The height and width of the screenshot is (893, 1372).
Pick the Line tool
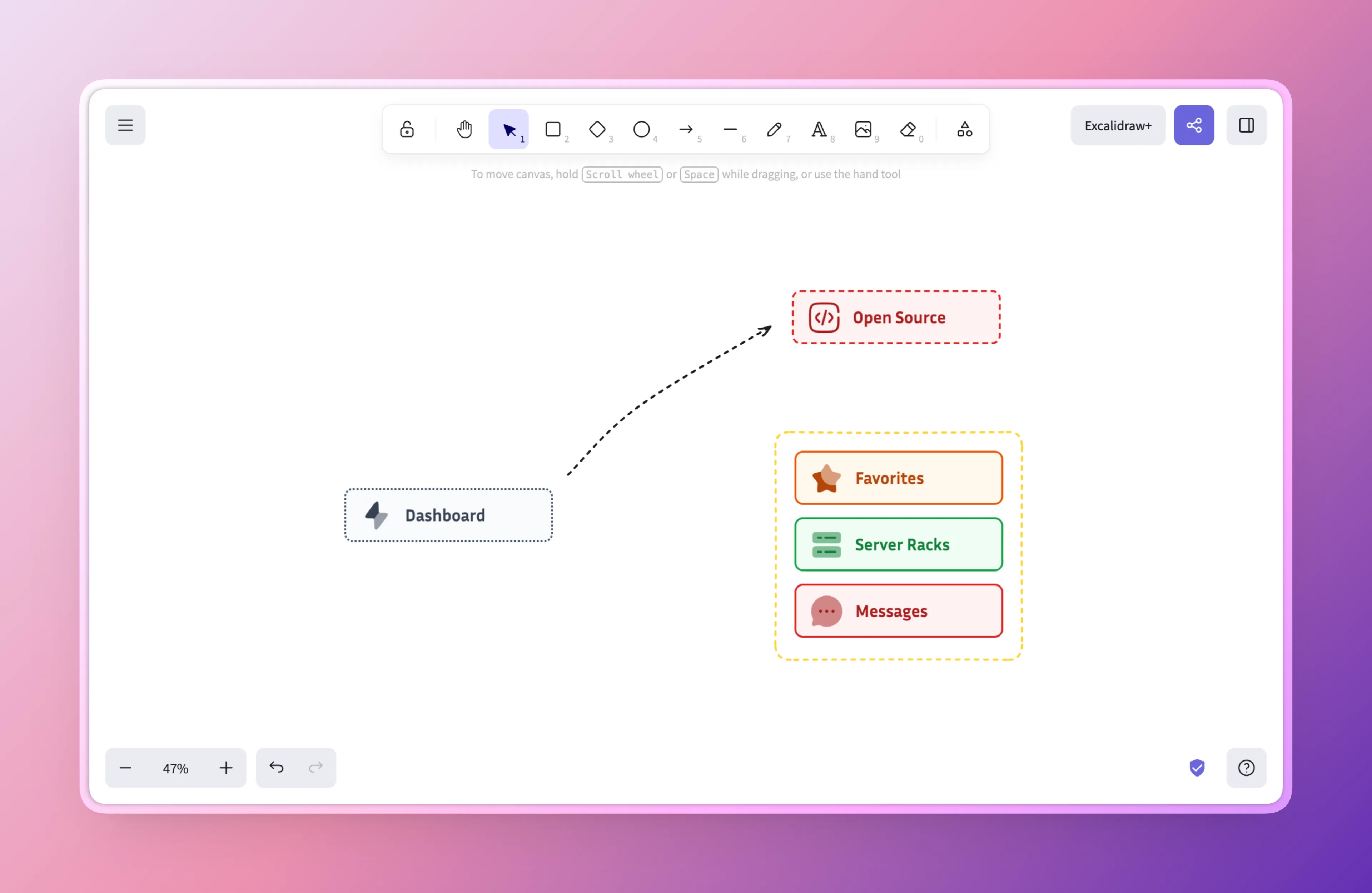point(730,129)
